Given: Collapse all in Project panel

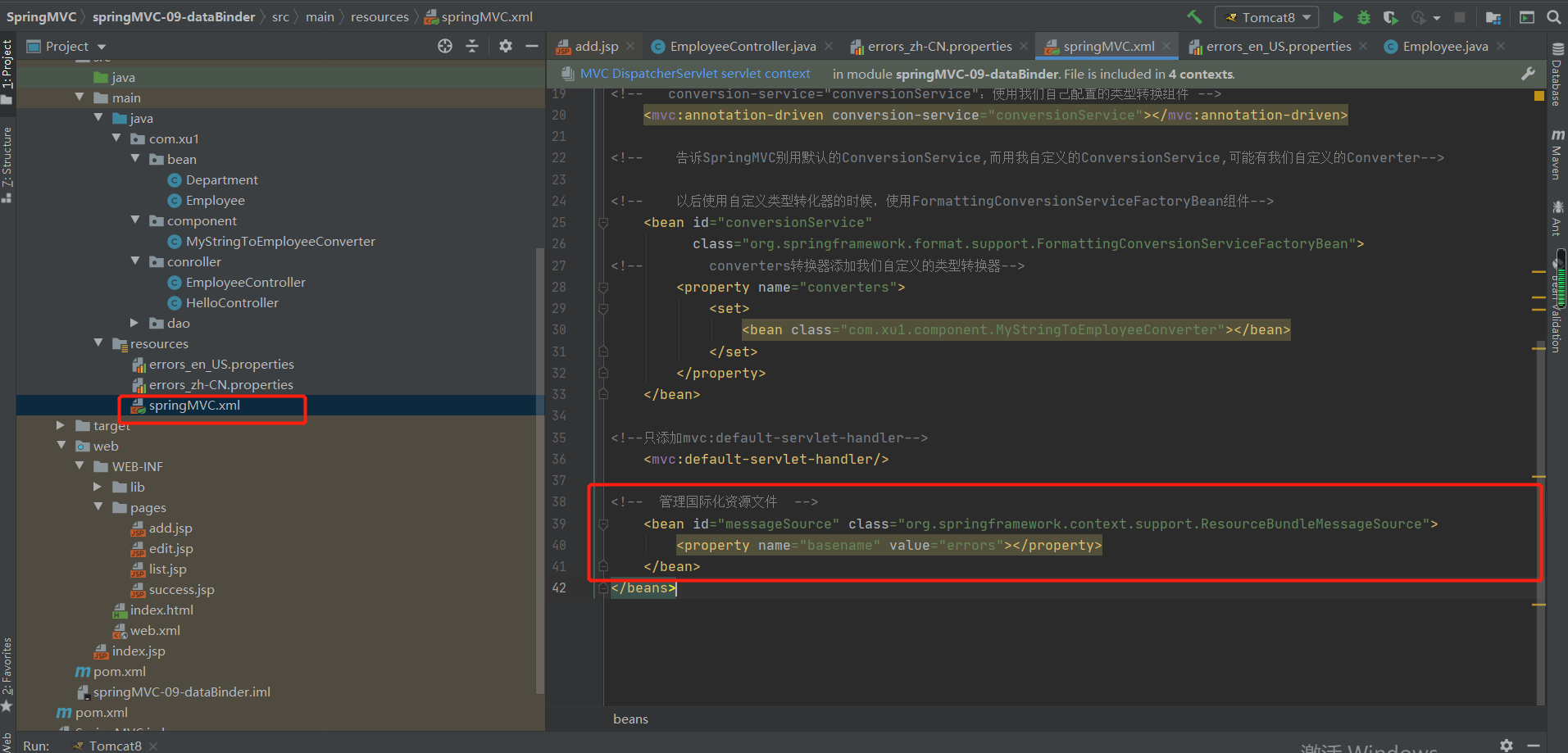Looking at the screenshot, I should pos(472,46).
